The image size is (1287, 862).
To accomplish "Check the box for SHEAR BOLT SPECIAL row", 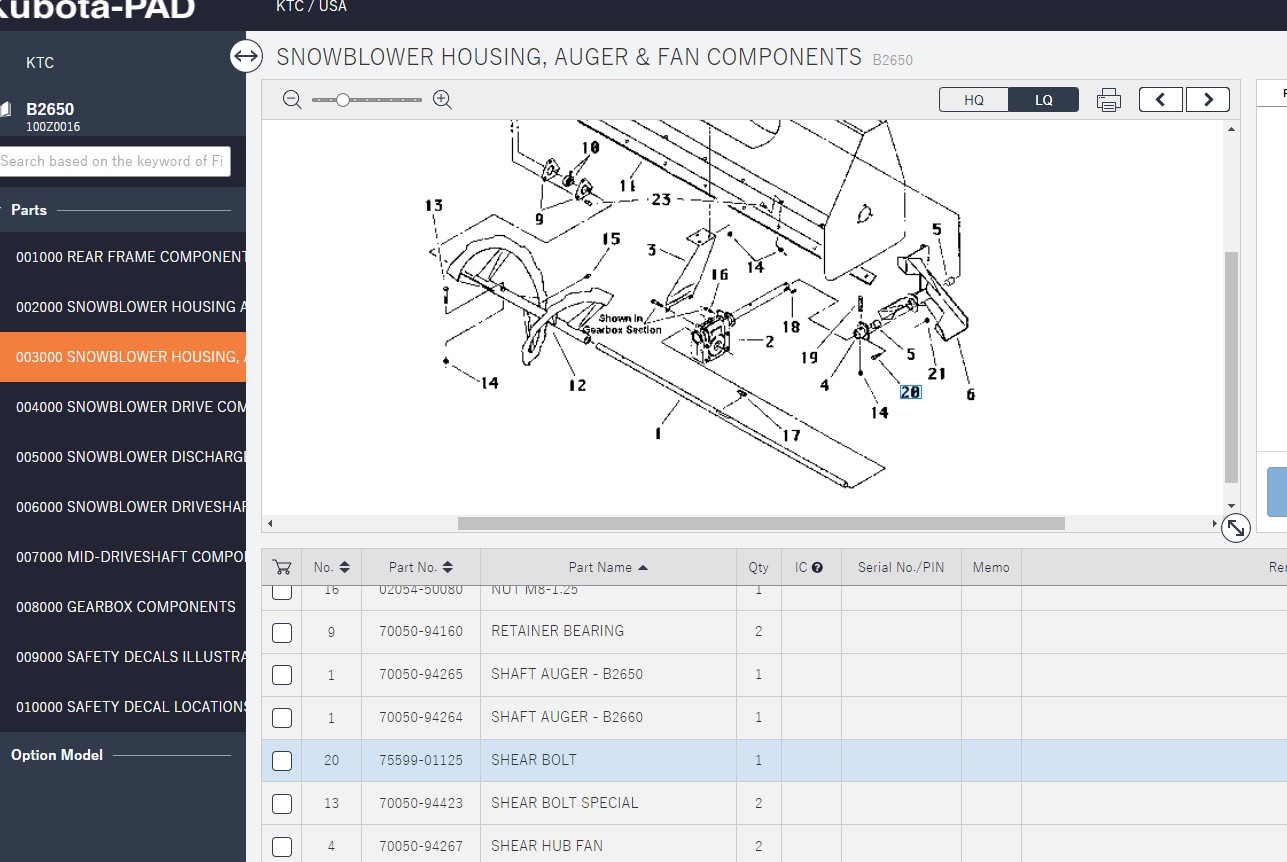I will point(282,804).
